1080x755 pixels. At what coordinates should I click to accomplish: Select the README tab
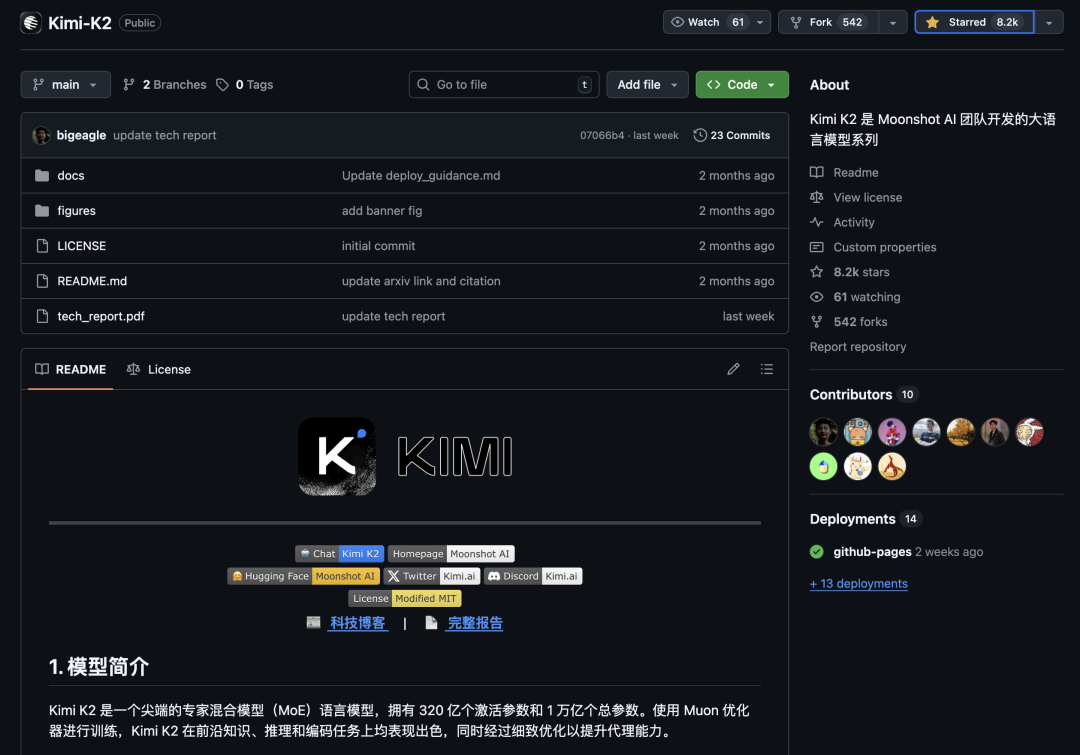[x=70, y=369]
